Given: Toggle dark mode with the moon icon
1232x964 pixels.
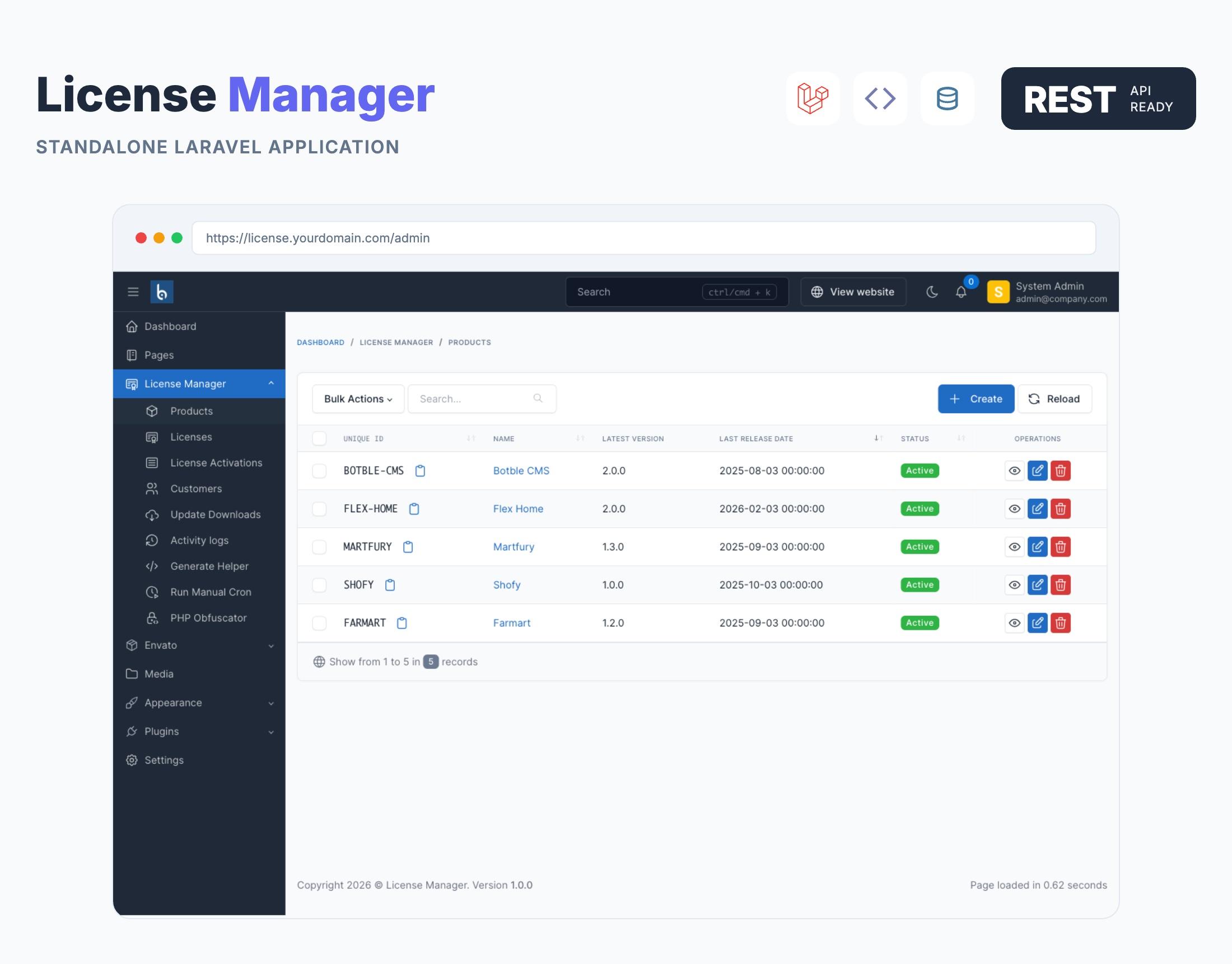Looking at the screenshot, I should (932, 291).
